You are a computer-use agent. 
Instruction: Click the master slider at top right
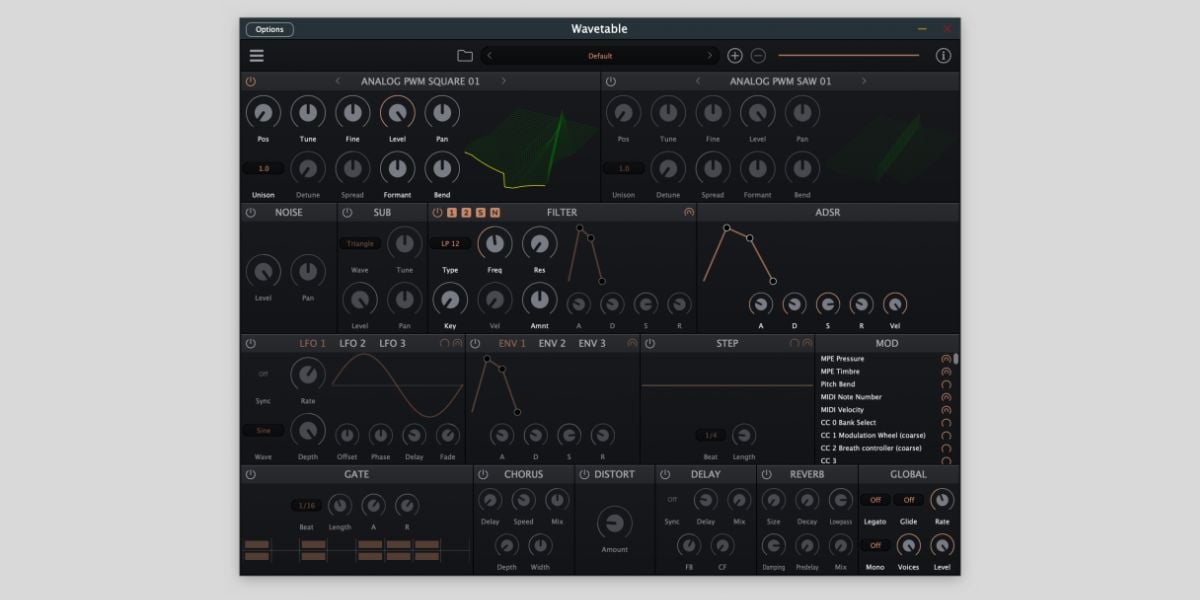coord(848,55)
